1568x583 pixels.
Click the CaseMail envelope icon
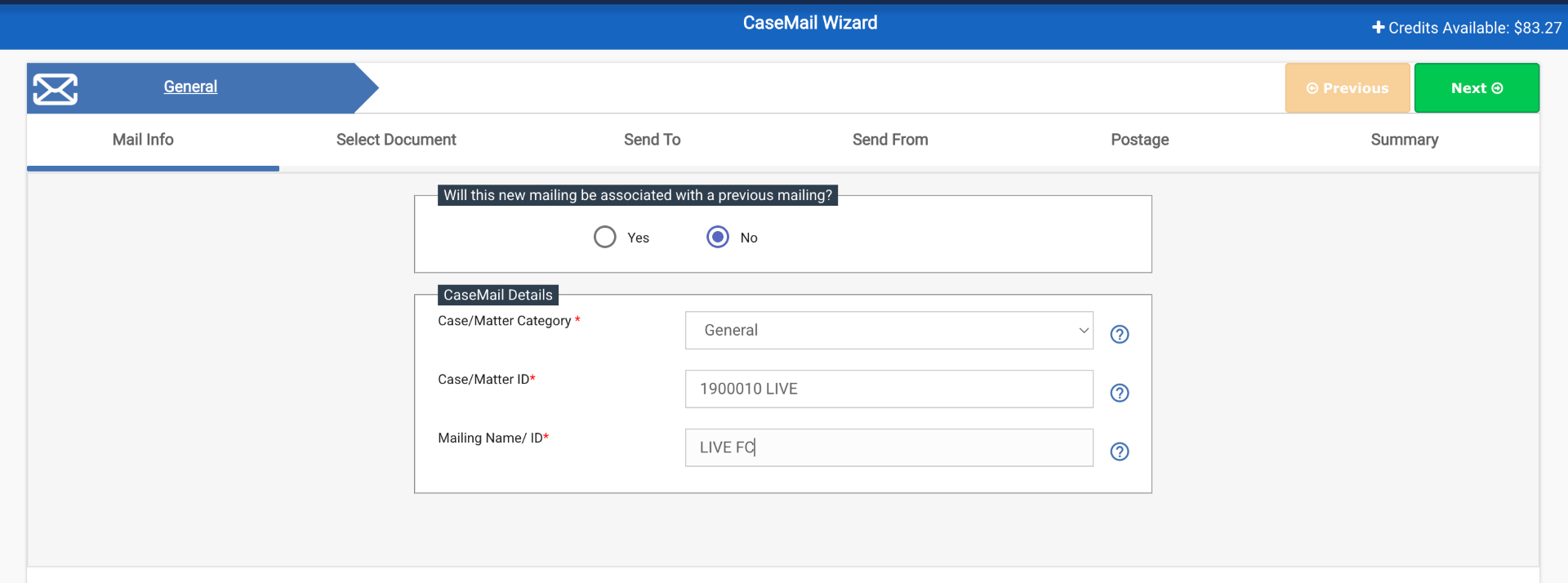[56, 89]
